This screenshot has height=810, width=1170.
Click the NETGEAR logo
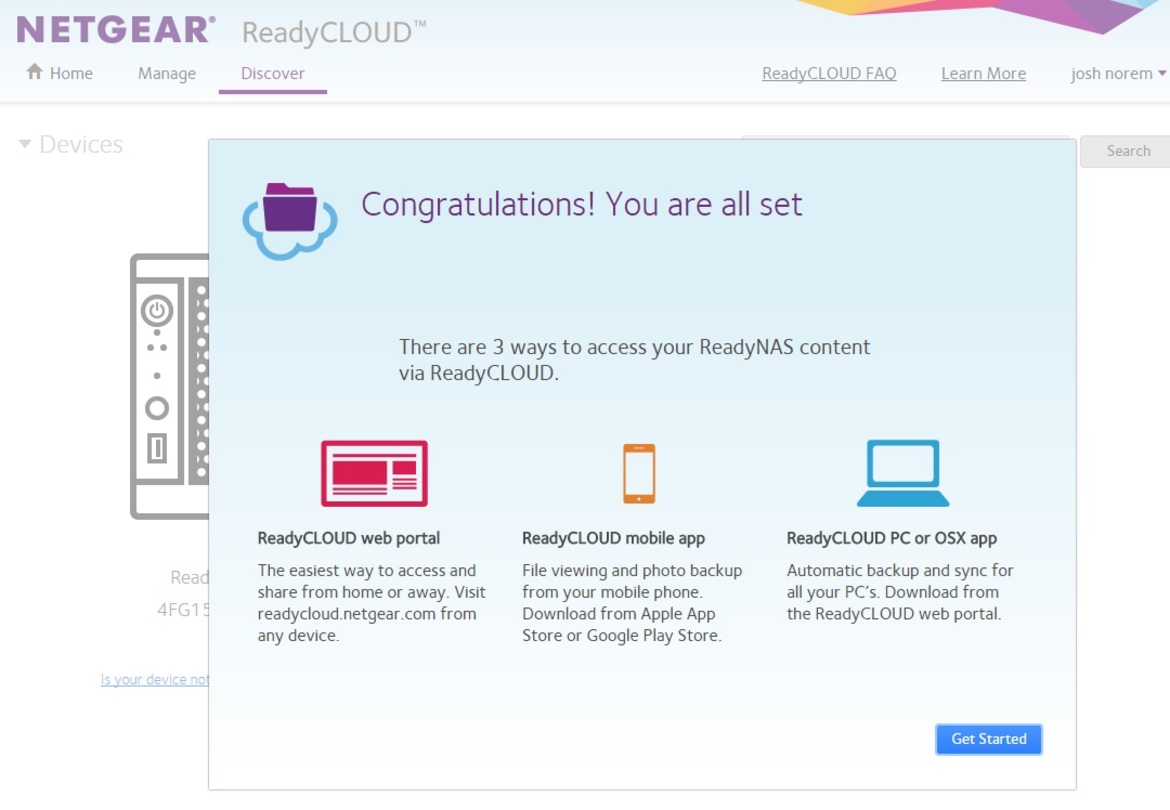pos(116,30)
